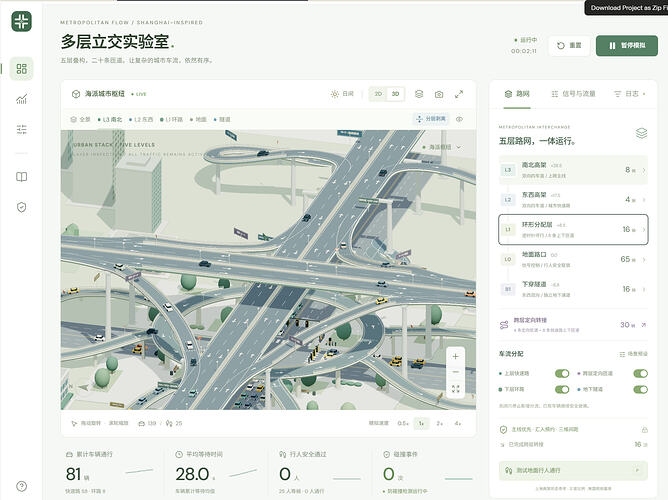Switch to the 日志 tab
668x500 pixels.
pyautogui.click(x=630, y=94)
